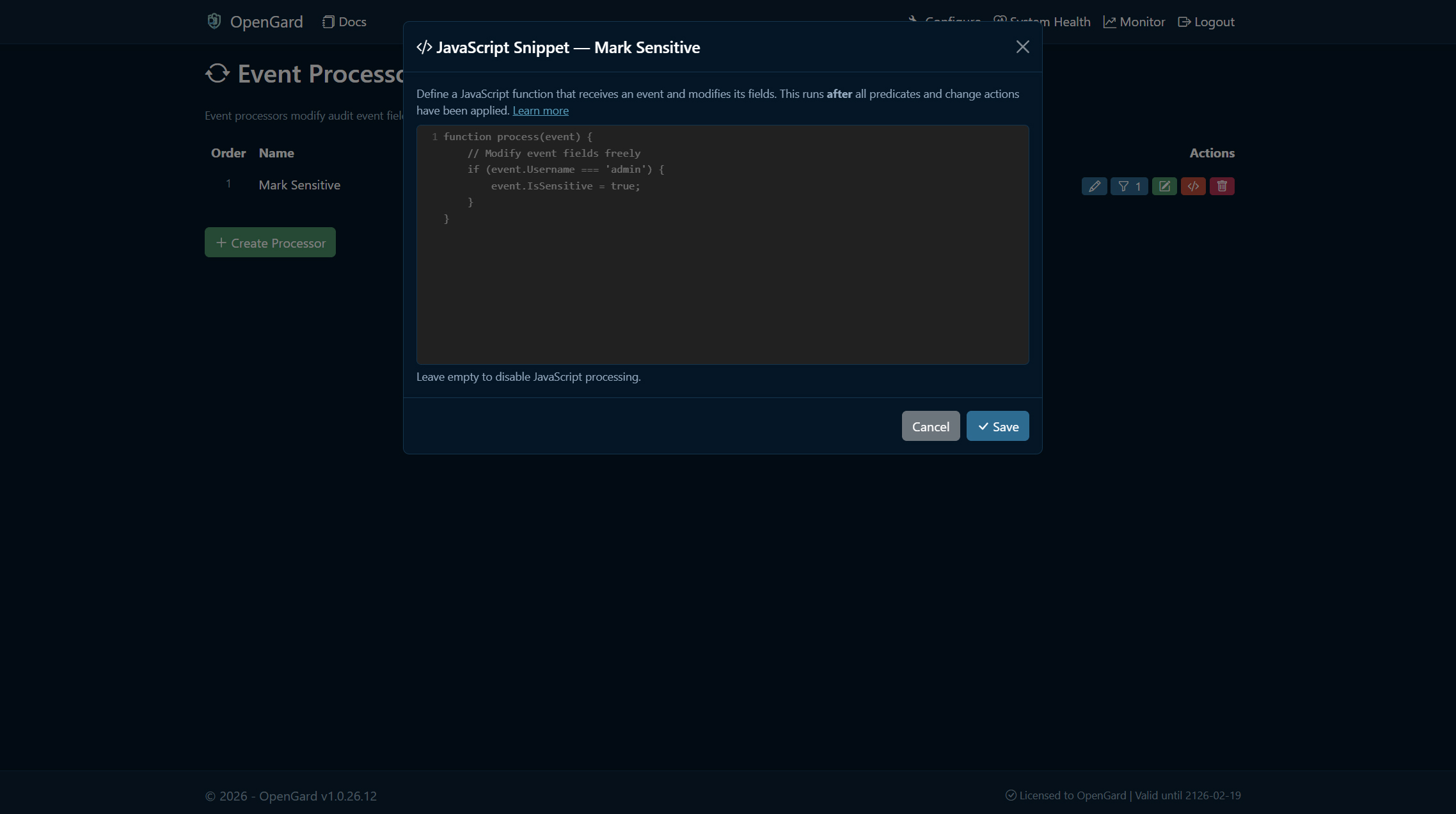This screenshot has width=1456, height=814.
Task: Open change actions via green edit icon
Action: point(1164,186)
